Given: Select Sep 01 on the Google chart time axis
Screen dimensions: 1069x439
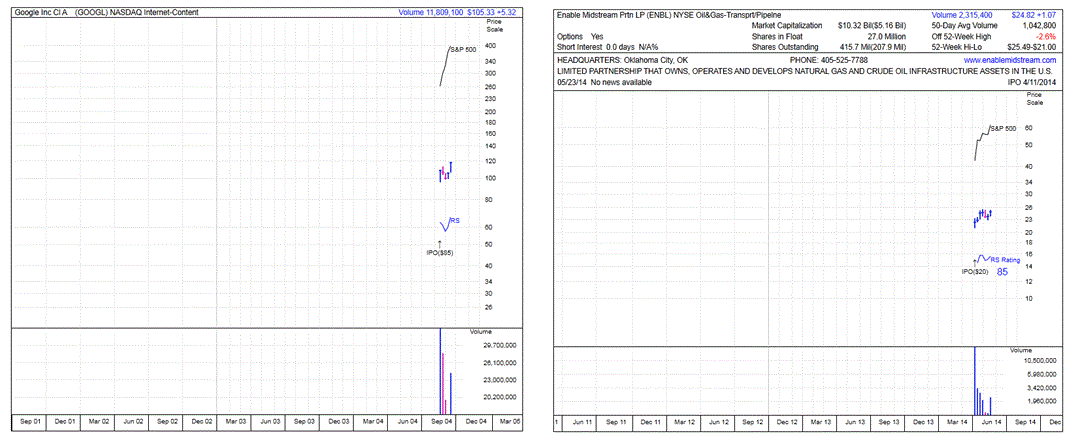Looking at the screenshot, I should pos(31,423).
